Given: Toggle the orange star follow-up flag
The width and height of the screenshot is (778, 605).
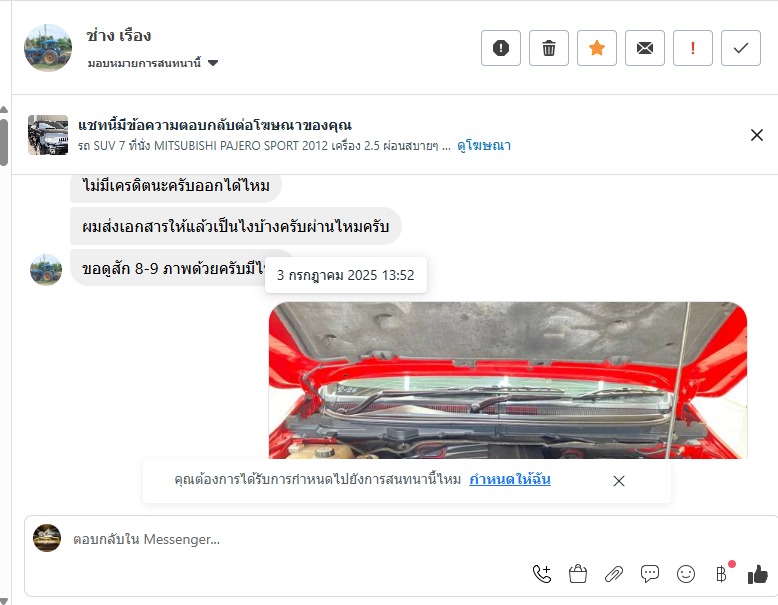Looking at the screenshot, I should (x=597, y=48).
